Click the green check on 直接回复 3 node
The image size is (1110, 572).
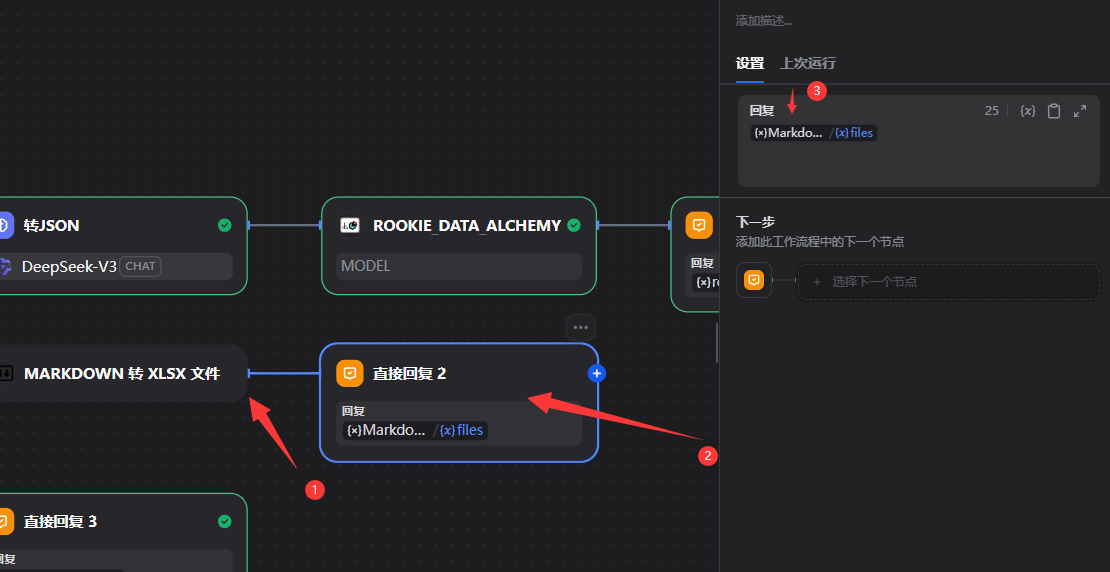point(225,521)
